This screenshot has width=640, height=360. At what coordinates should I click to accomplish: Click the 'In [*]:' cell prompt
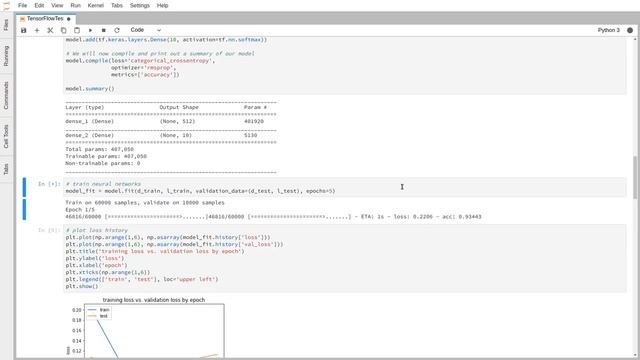coord(49,184)
